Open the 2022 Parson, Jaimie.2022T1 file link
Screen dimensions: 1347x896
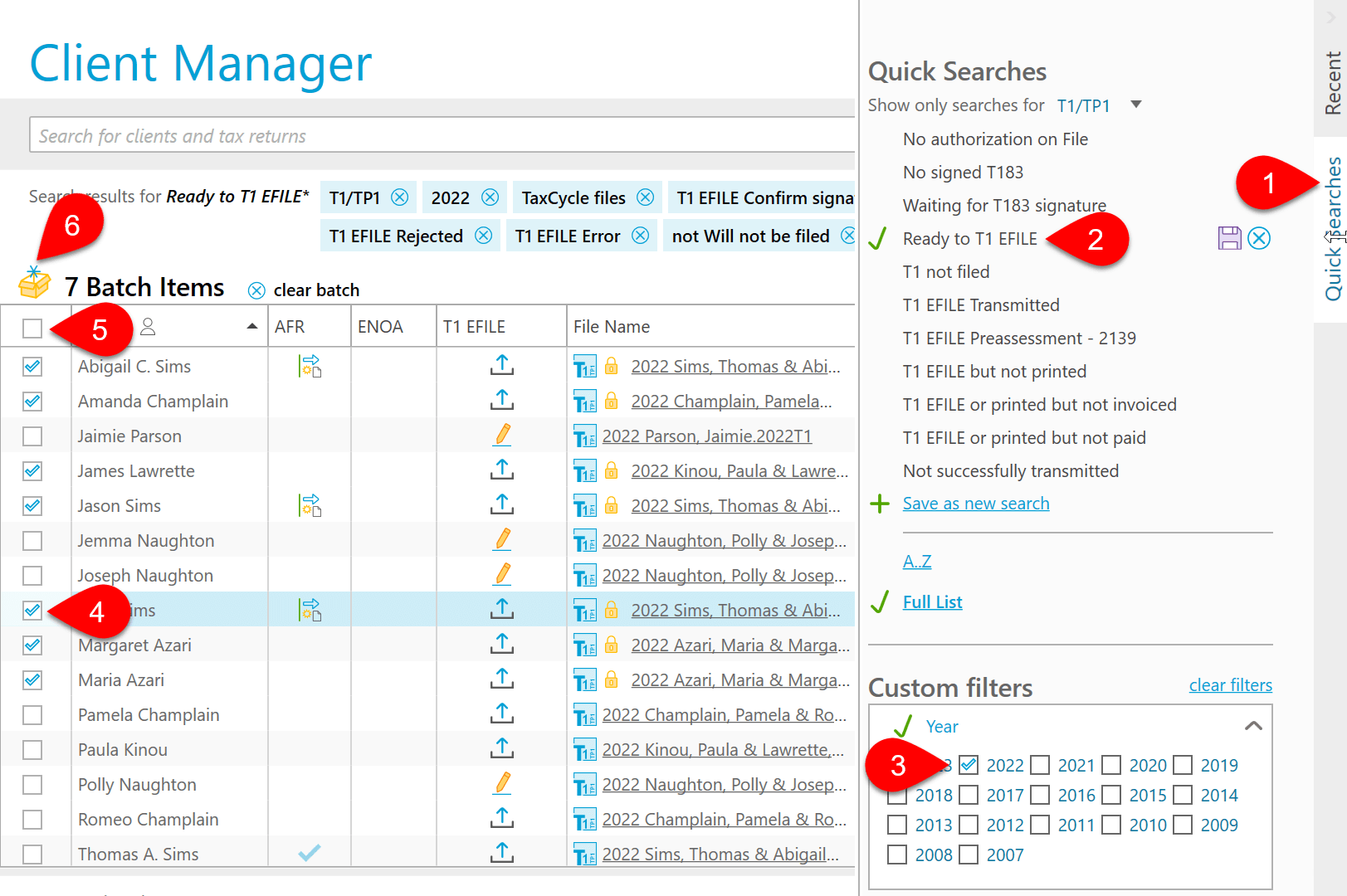706,436
